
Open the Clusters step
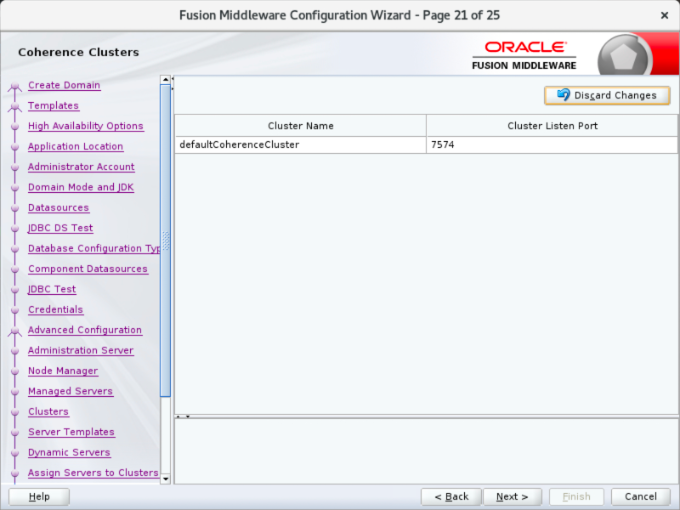pyautogui.click(x=48, y=411)
